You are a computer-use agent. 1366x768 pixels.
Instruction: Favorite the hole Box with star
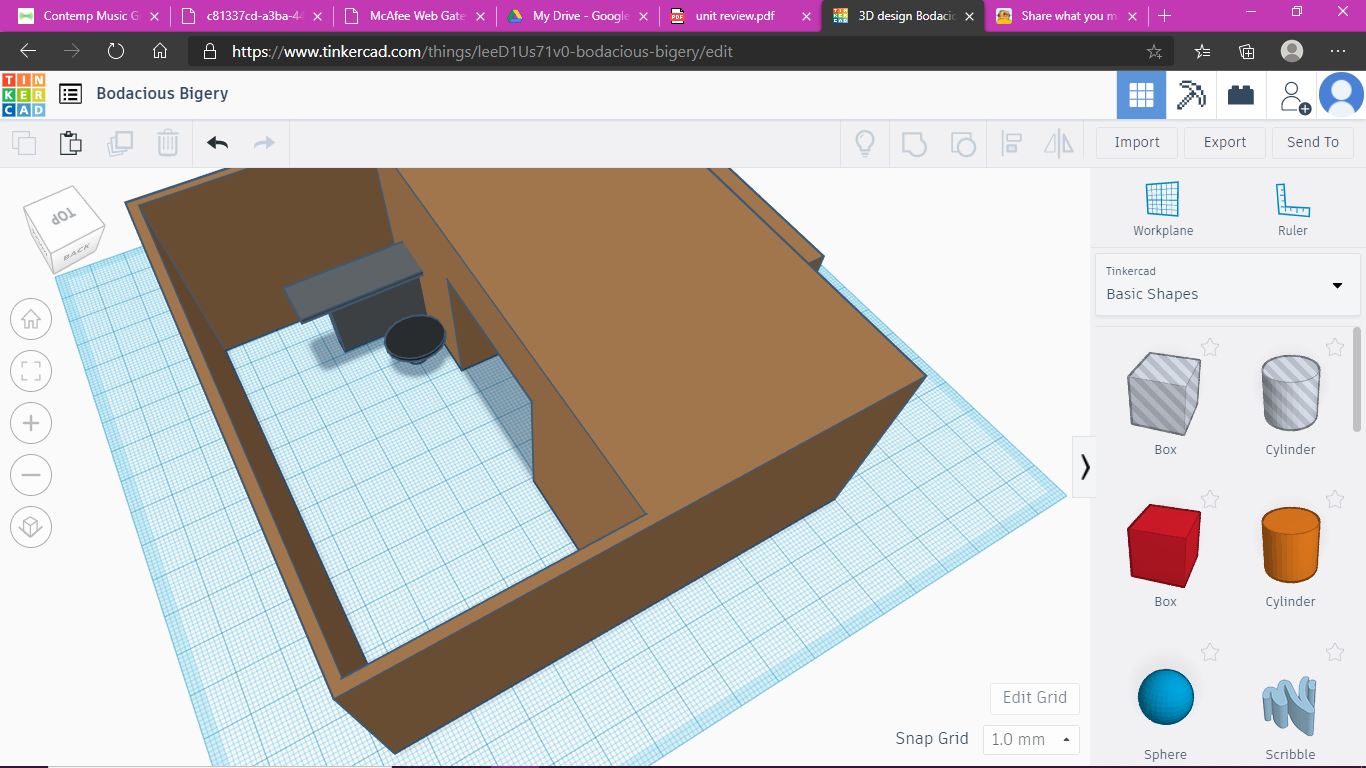tap(1210, 347)
